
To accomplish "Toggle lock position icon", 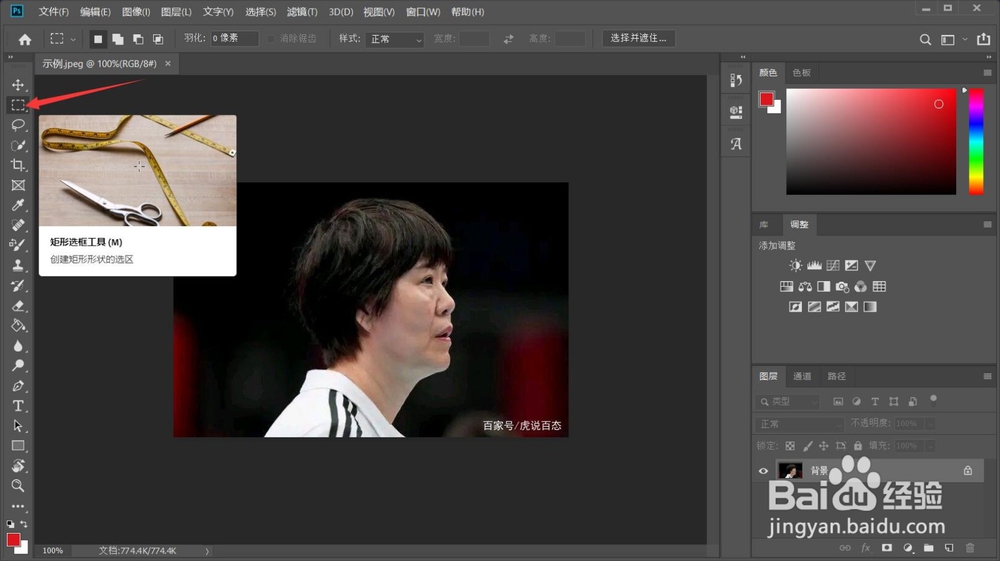I will (824, 446).
